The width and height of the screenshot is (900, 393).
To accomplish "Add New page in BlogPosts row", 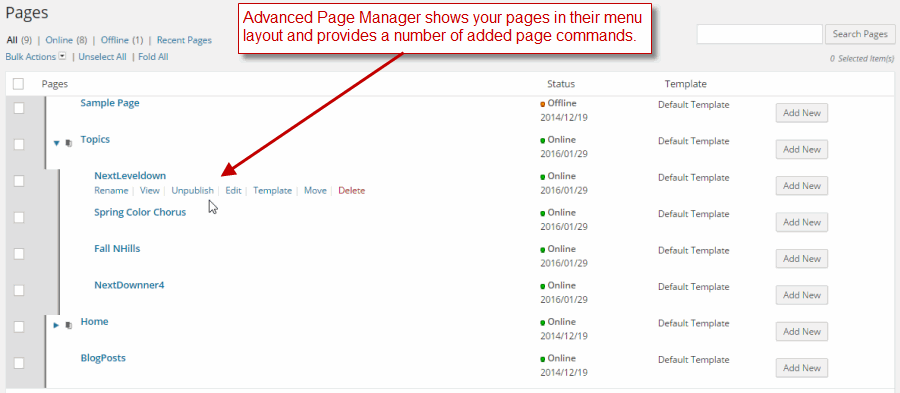I will point(802,368).
